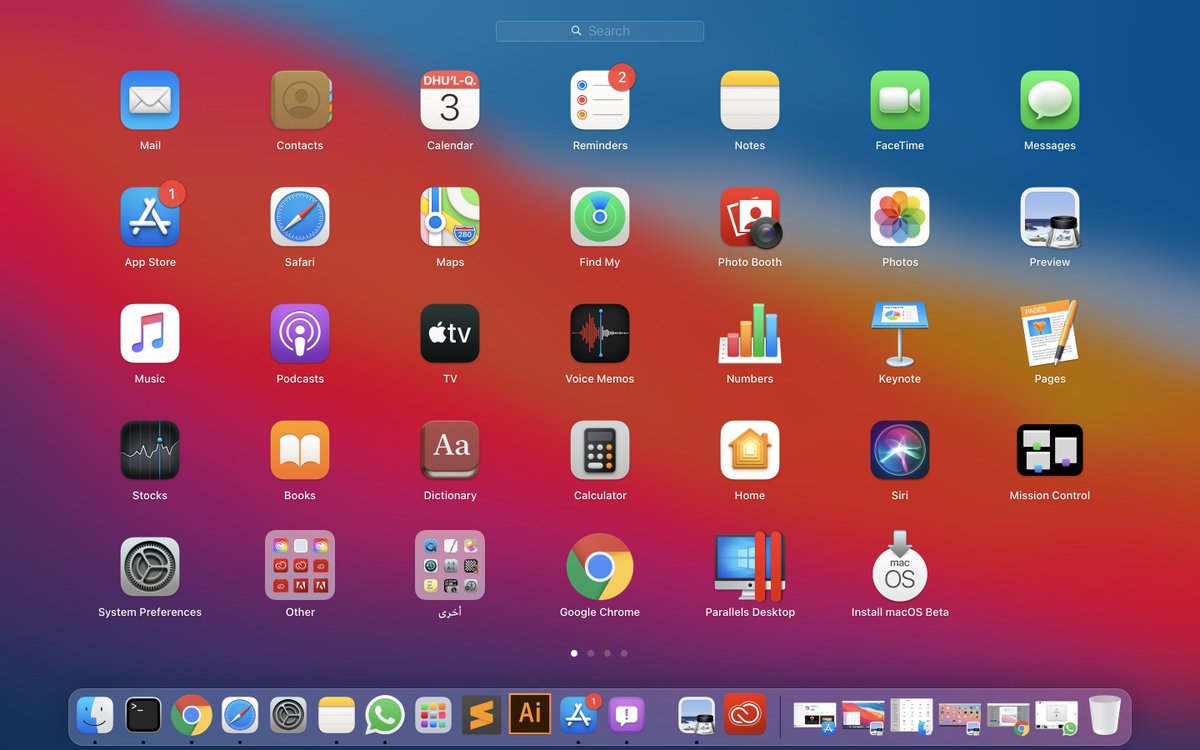Screen dimensions: 1200x750
Task: Jump to the fourth Launchpad page dot
Action: pyautogui.click(x=624, y=653)
